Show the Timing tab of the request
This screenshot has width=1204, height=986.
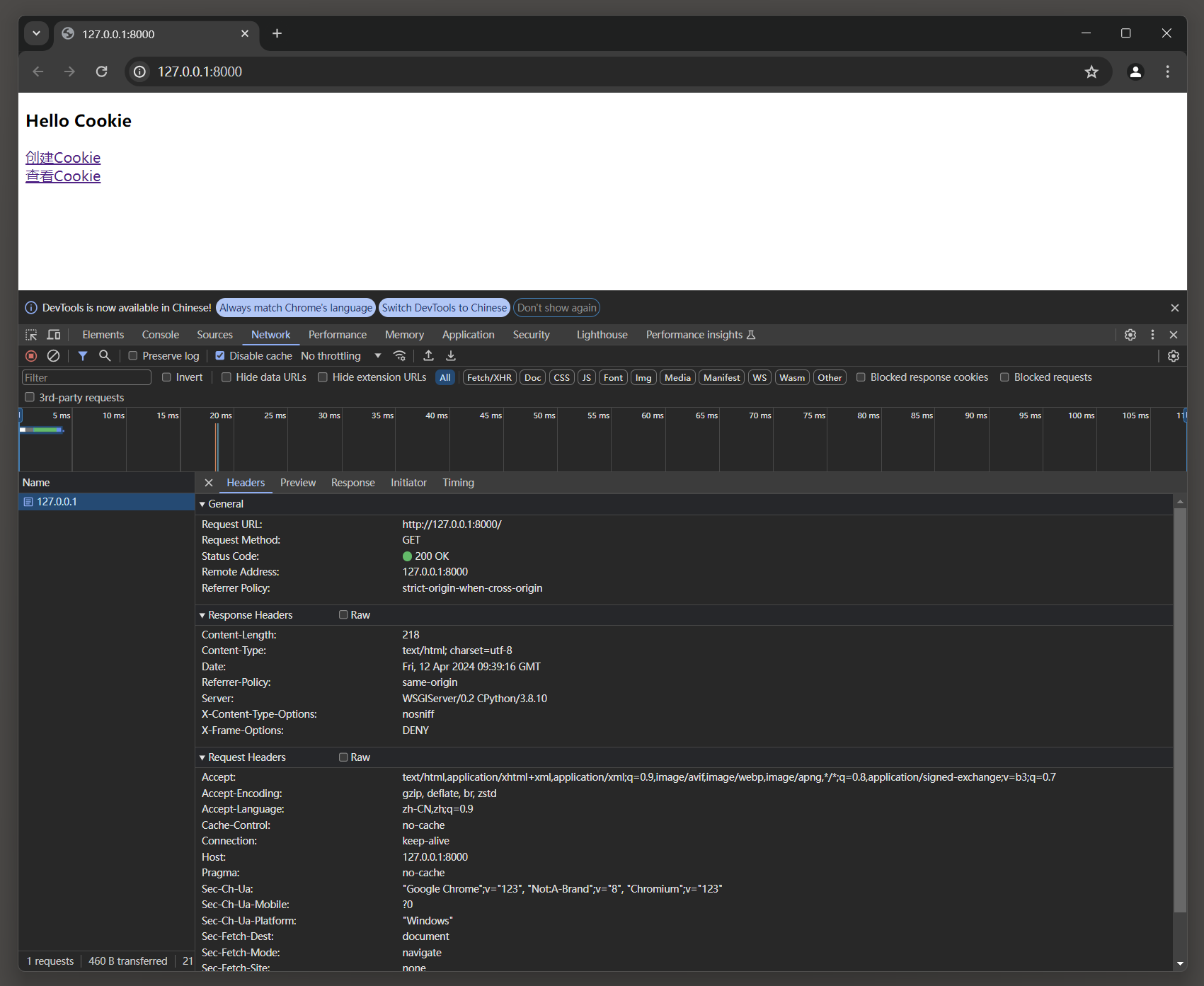459,483
